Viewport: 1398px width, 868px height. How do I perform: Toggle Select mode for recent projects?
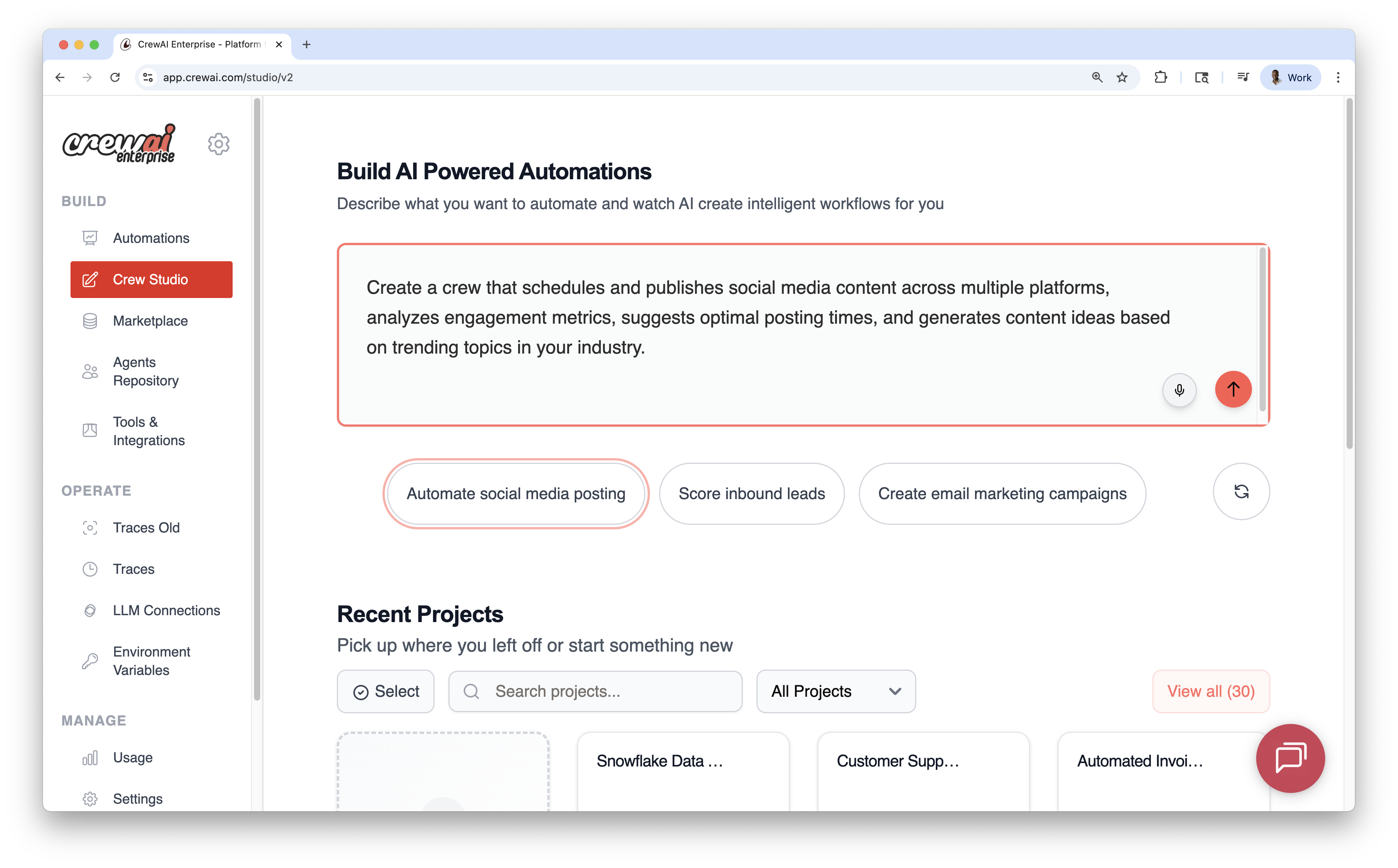386,691
